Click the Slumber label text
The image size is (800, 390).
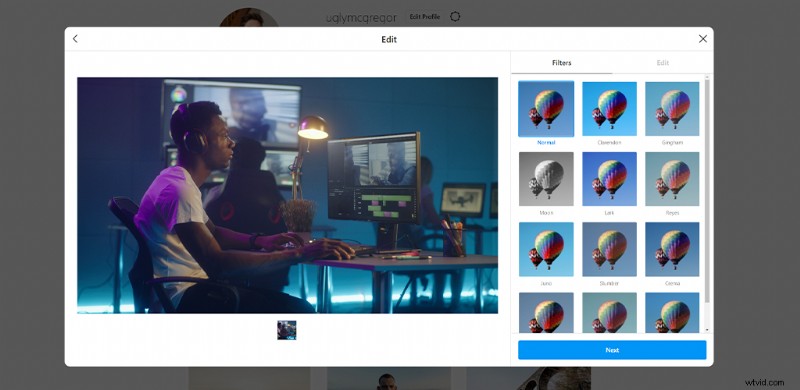click(609, 283)
